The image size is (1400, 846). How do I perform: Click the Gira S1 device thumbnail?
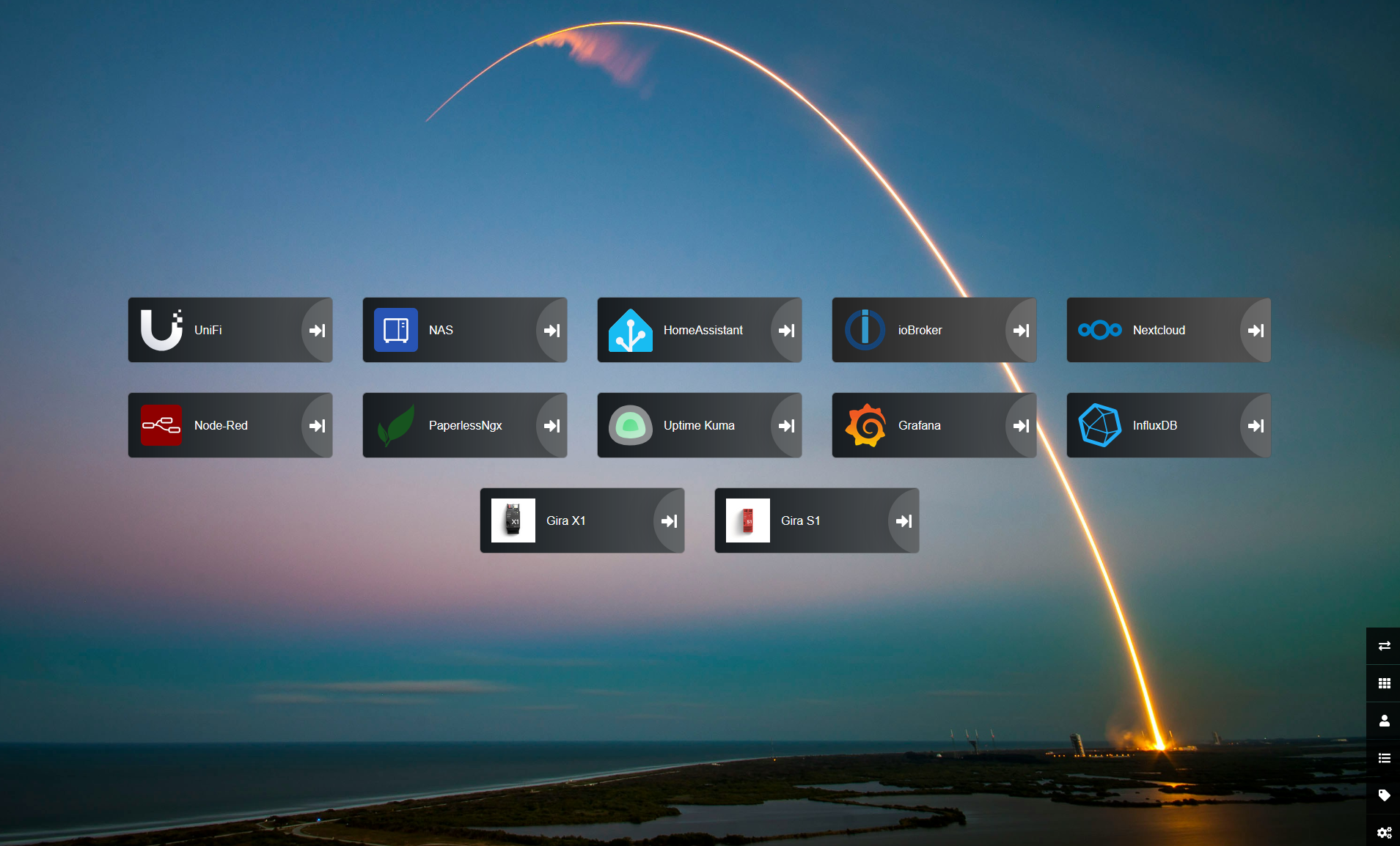coord(748,521)
